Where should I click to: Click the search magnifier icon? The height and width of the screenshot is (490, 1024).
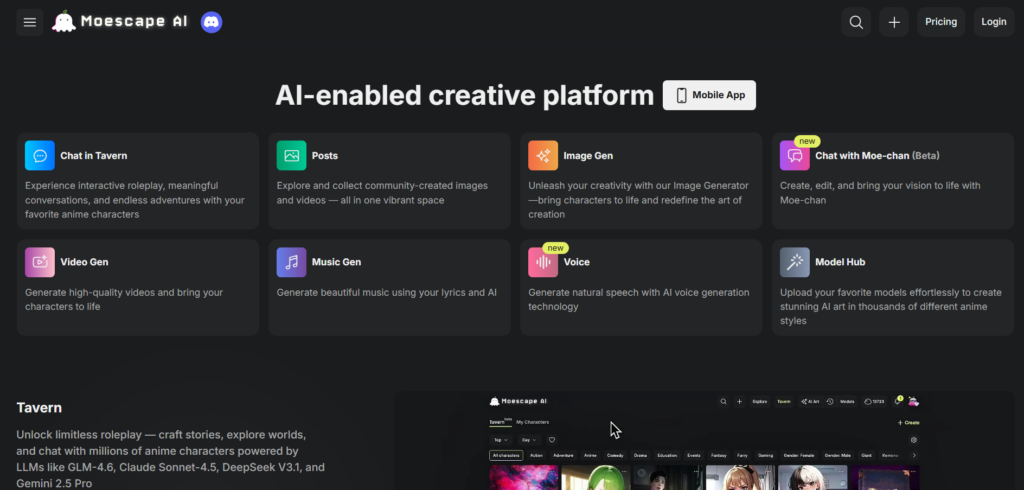856,22
